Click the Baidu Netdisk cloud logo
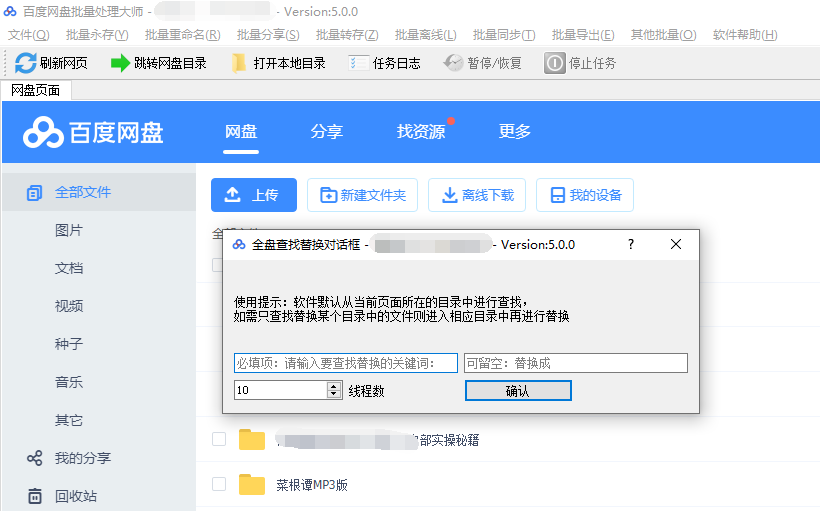This screenshot has width=820, height=511. coord(43,132)
